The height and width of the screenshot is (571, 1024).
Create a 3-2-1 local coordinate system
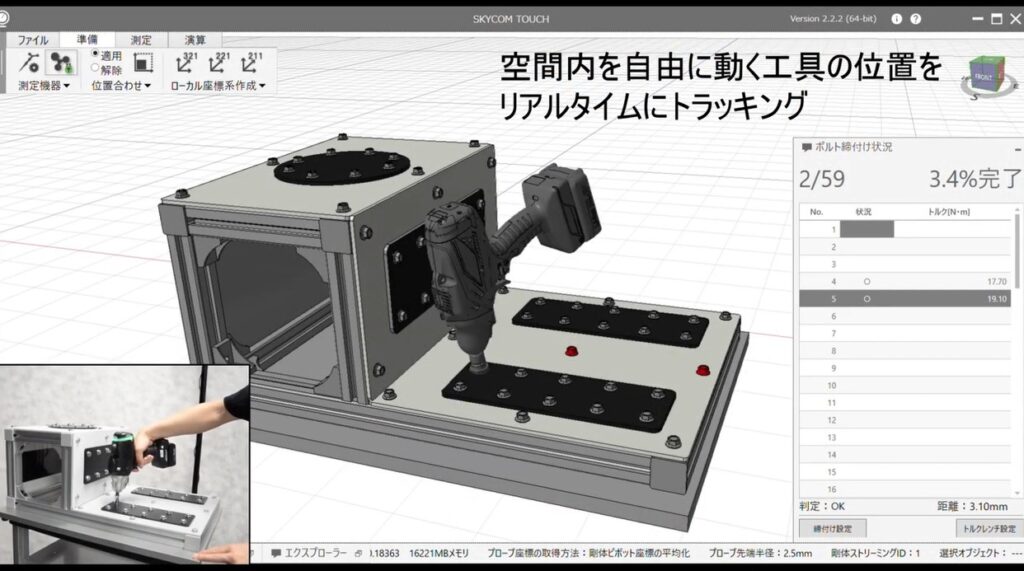187,63
